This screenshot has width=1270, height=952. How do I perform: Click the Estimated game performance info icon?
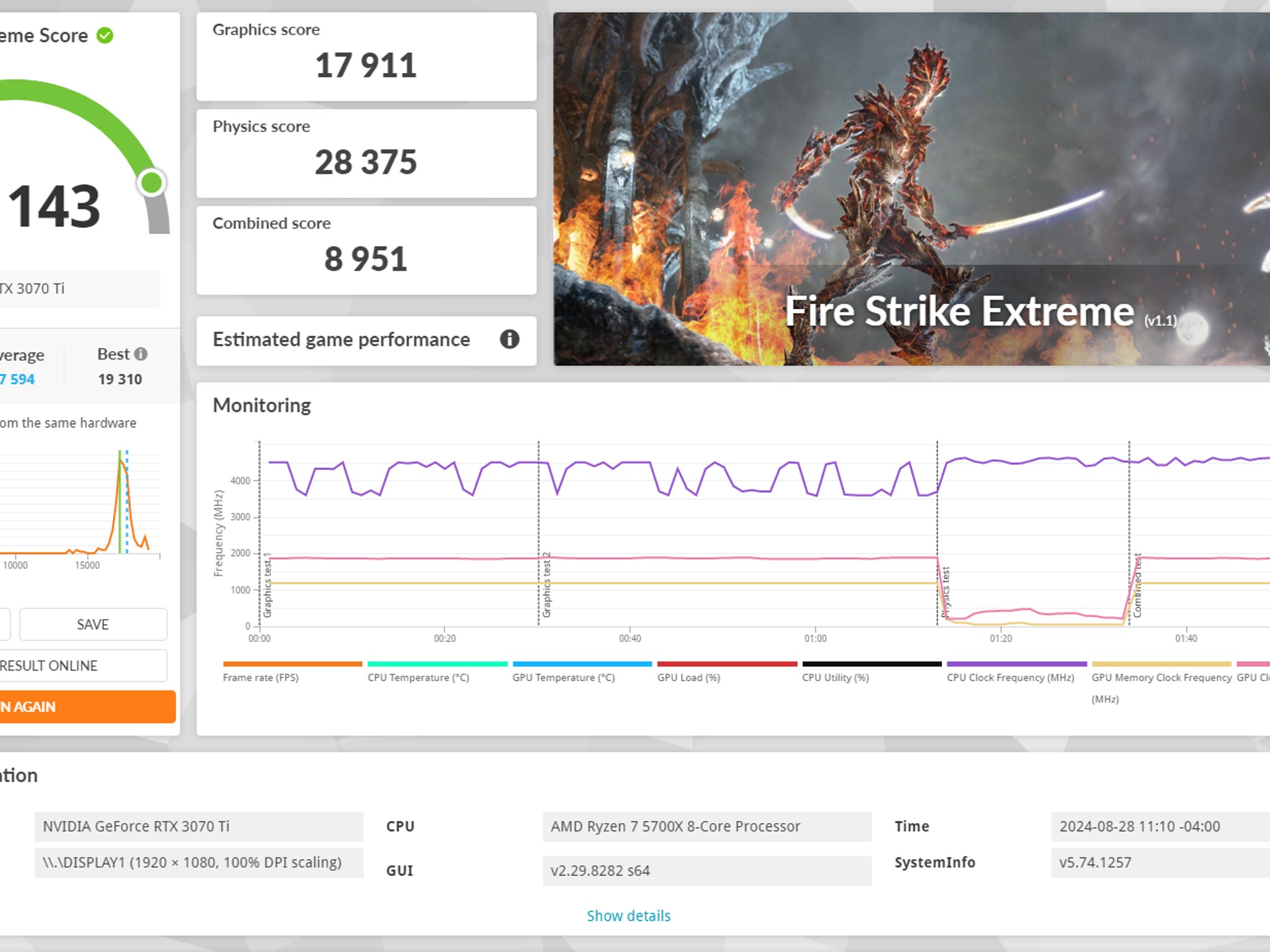tap(509, 339)
